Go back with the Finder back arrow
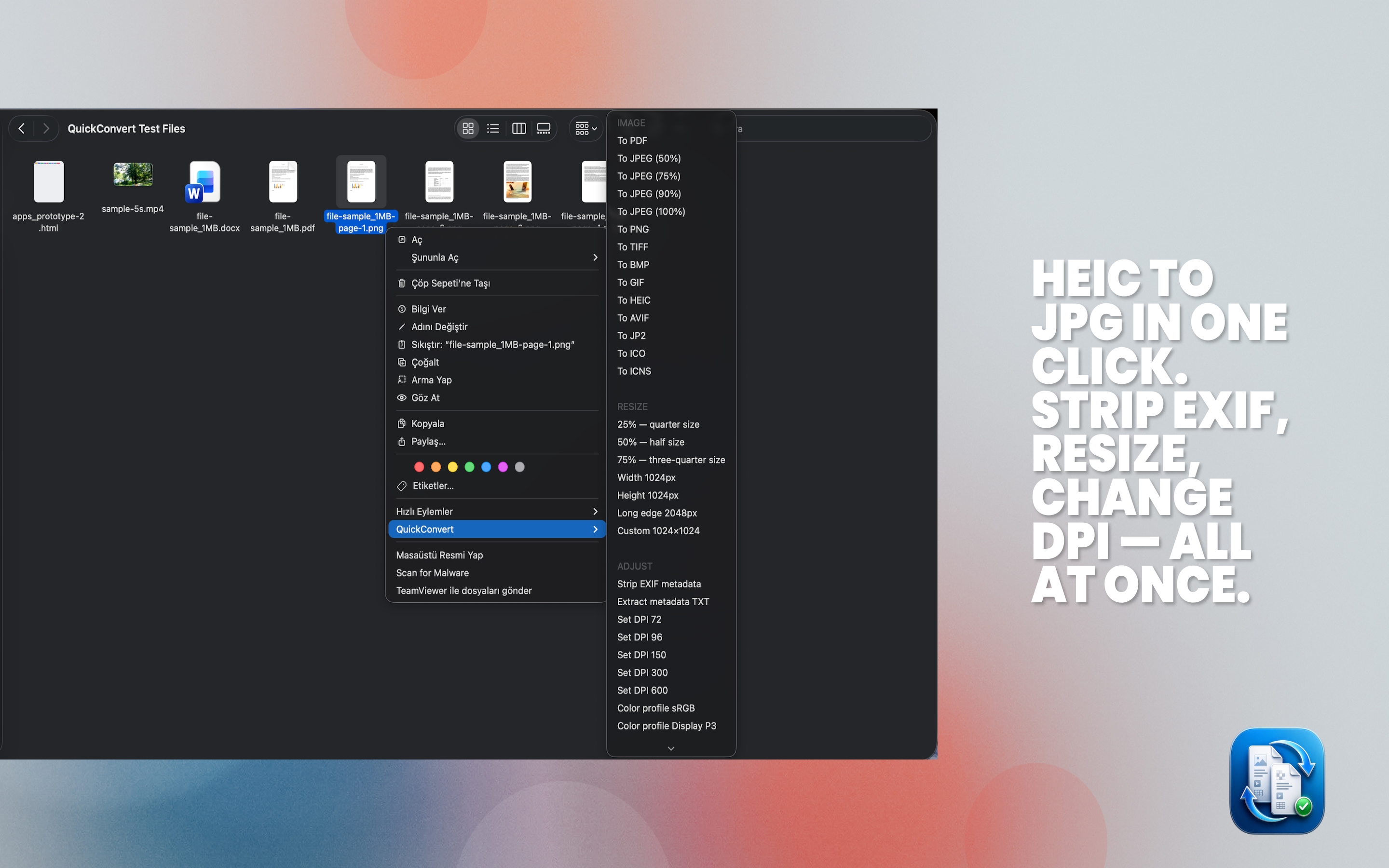1389x868 pixels. pos(21,129)
